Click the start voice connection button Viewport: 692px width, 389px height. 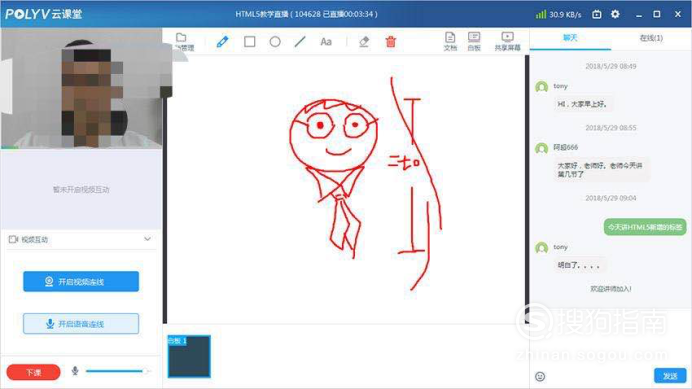(x=81, y=324)
